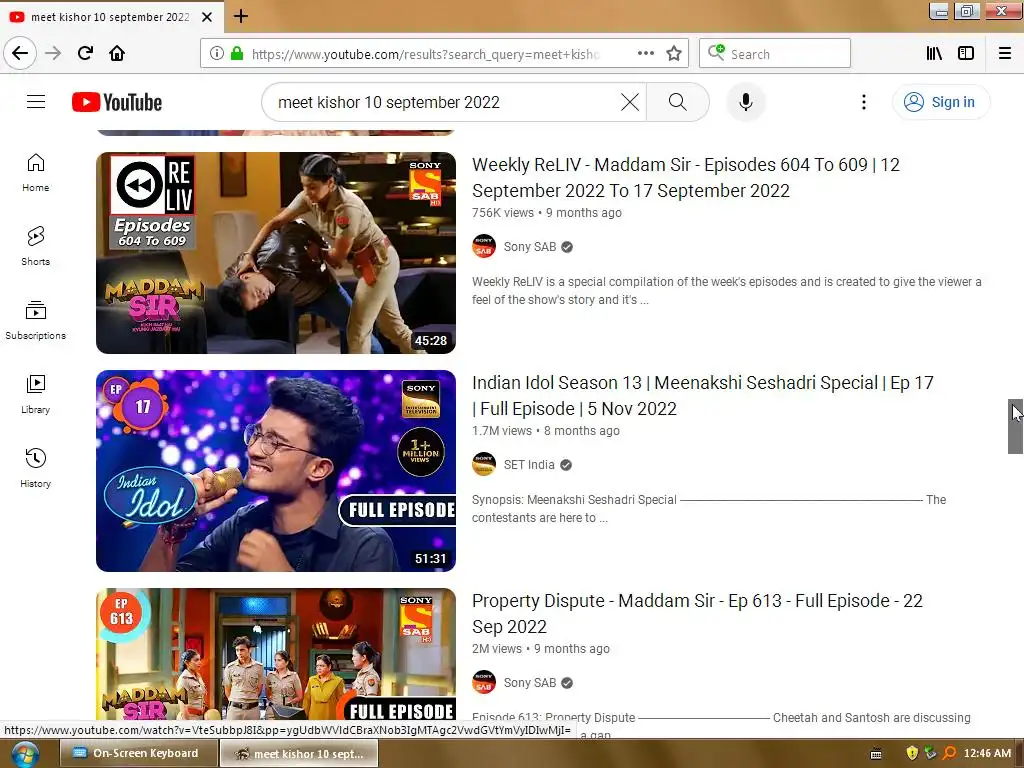1024x768 pixels.
Task: Open Property Dispute Maddam Sir video title
Action: tap(697, 613)
